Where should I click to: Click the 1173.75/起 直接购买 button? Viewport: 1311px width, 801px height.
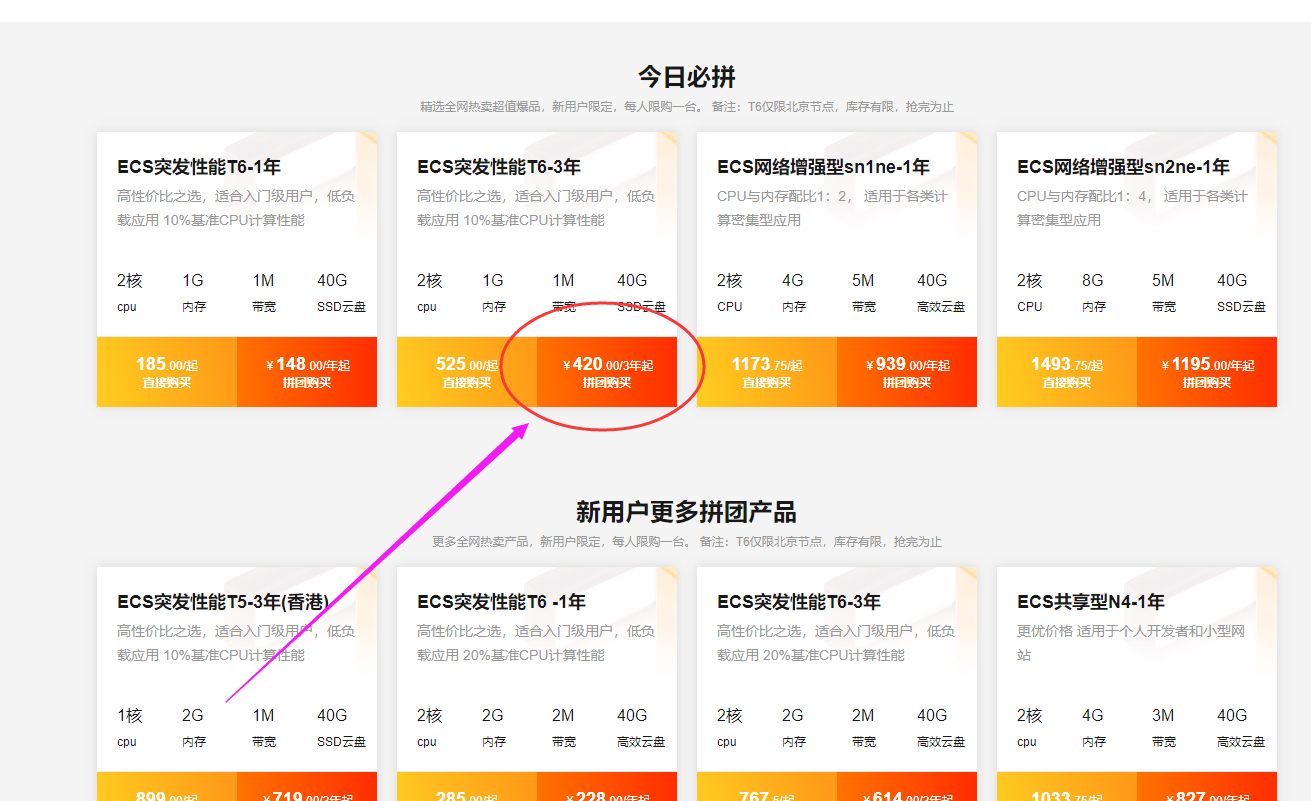(x=767, y=372)
